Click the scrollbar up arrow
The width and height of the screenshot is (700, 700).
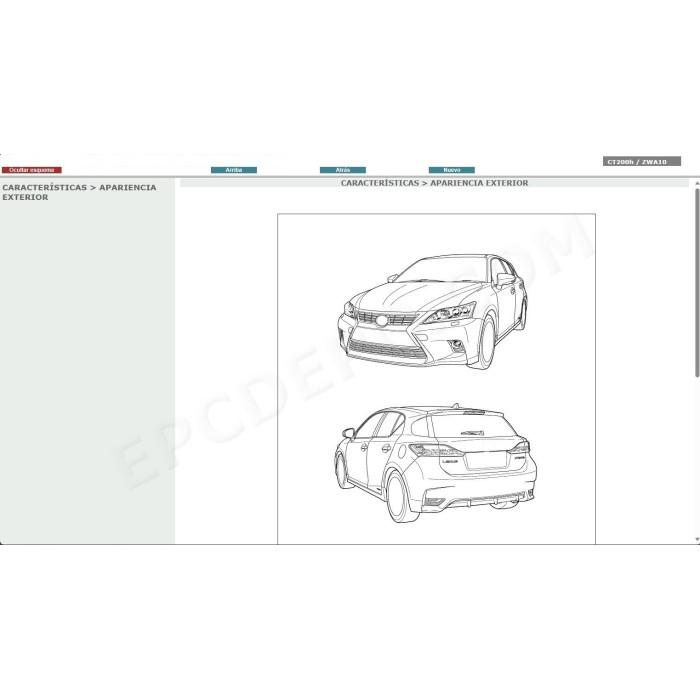point(697,183)
